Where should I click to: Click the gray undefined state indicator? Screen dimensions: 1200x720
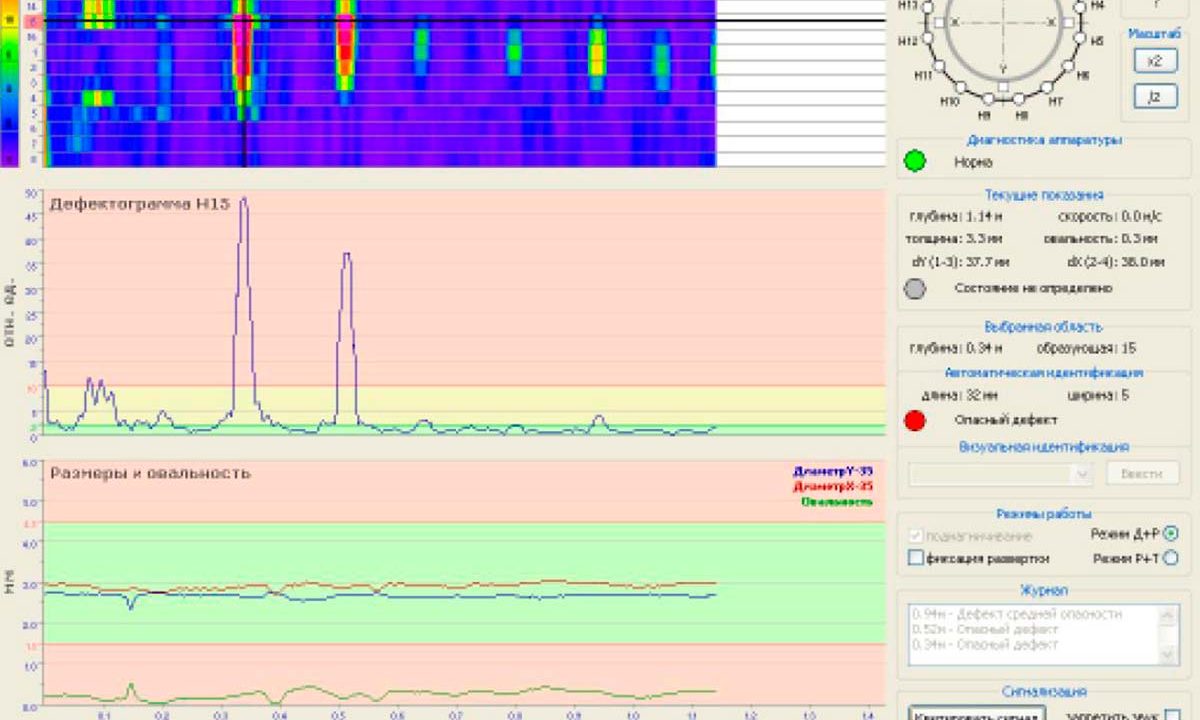click(x=914, y=288)
